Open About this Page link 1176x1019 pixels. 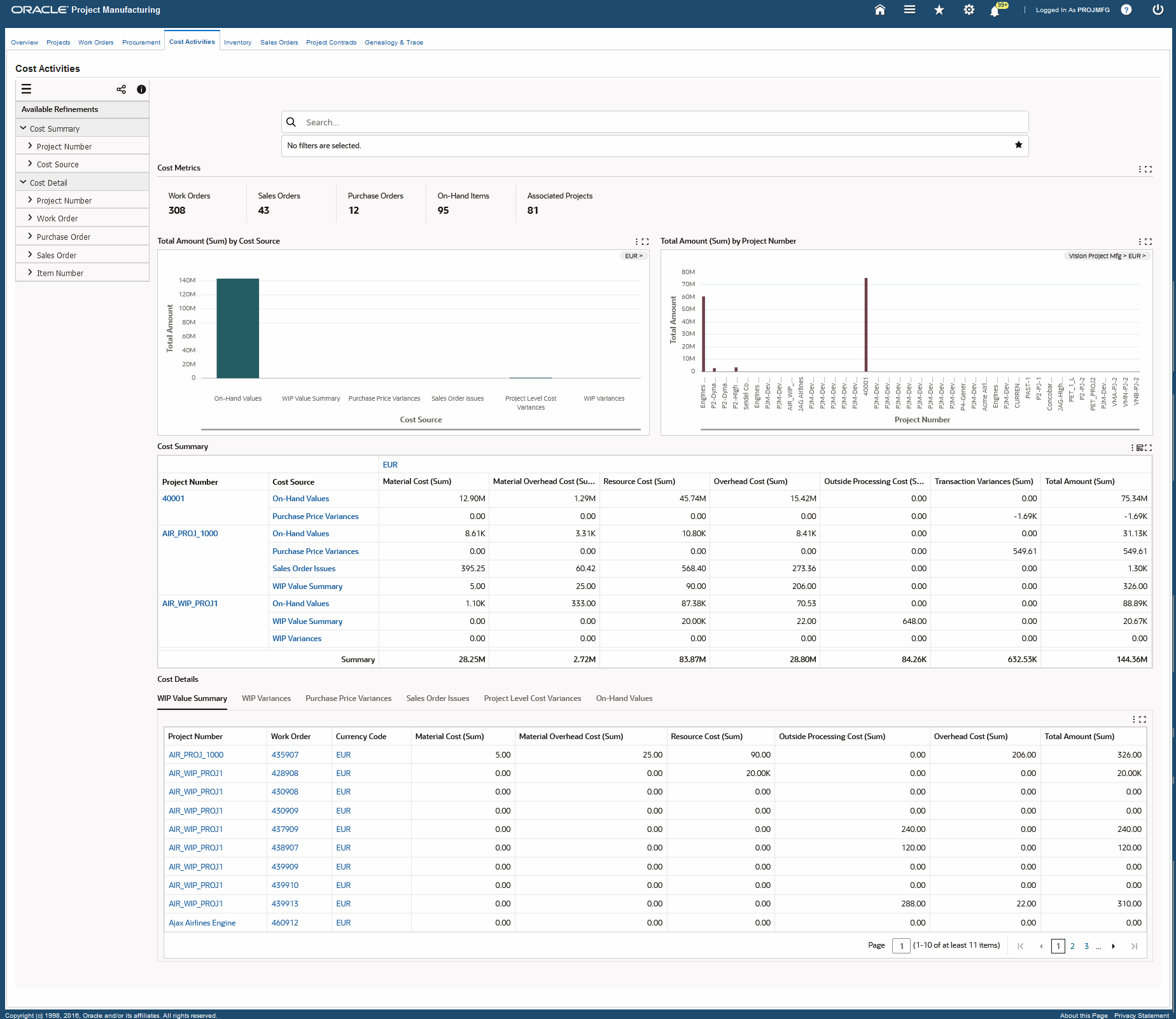(1084, 1016)
